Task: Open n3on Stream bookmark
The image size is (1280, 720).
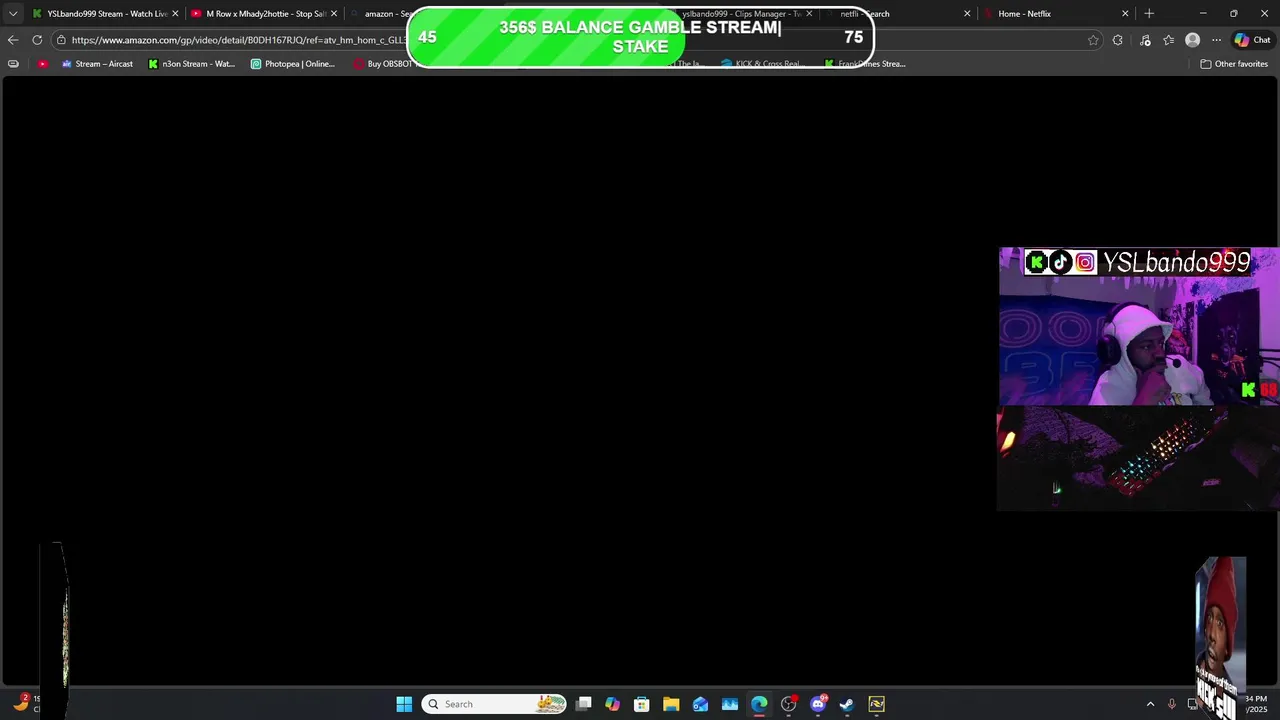Action: pos(191,64)
